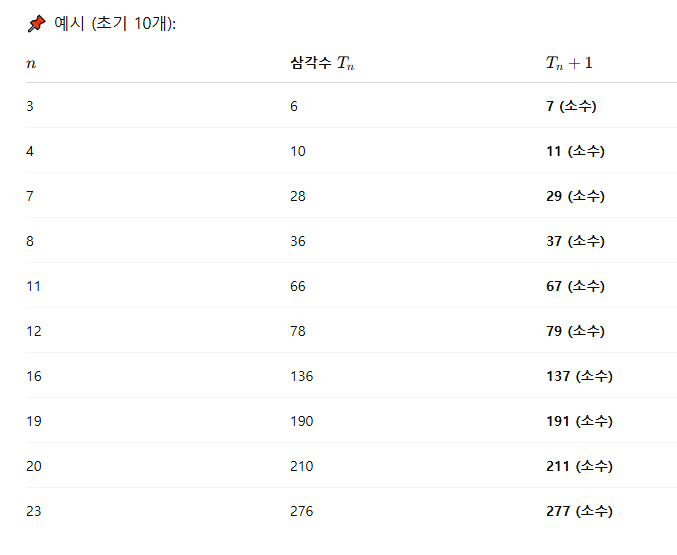Viewport: 677px width, 555px height.
Task: Click the triangular number 210 cell
Action: coord(301,466)
